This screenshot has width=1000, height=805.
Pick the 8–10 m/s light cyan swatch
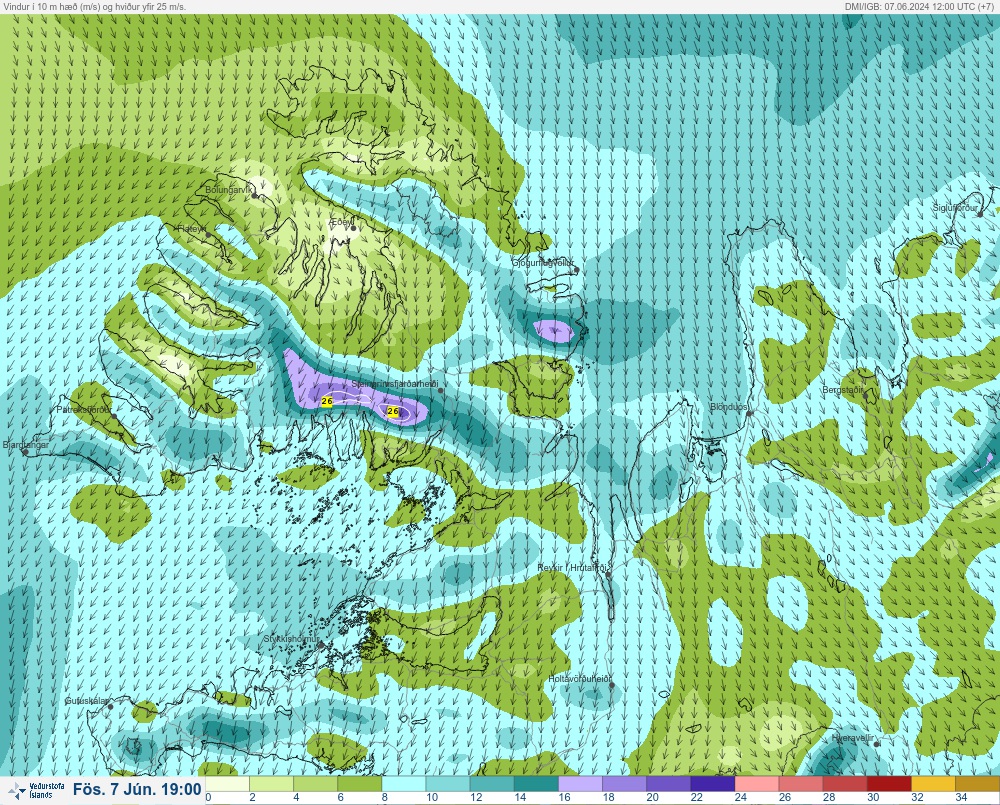coord(404,783)
